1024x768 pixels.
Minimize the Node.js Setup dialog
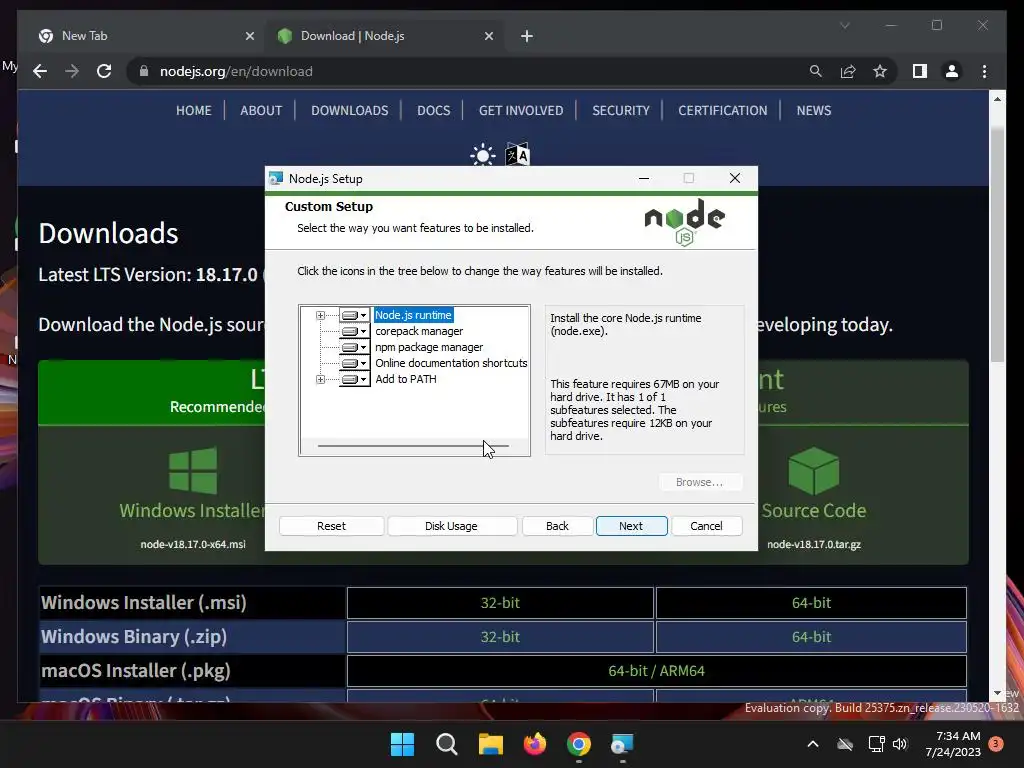(x=644, y=178)
